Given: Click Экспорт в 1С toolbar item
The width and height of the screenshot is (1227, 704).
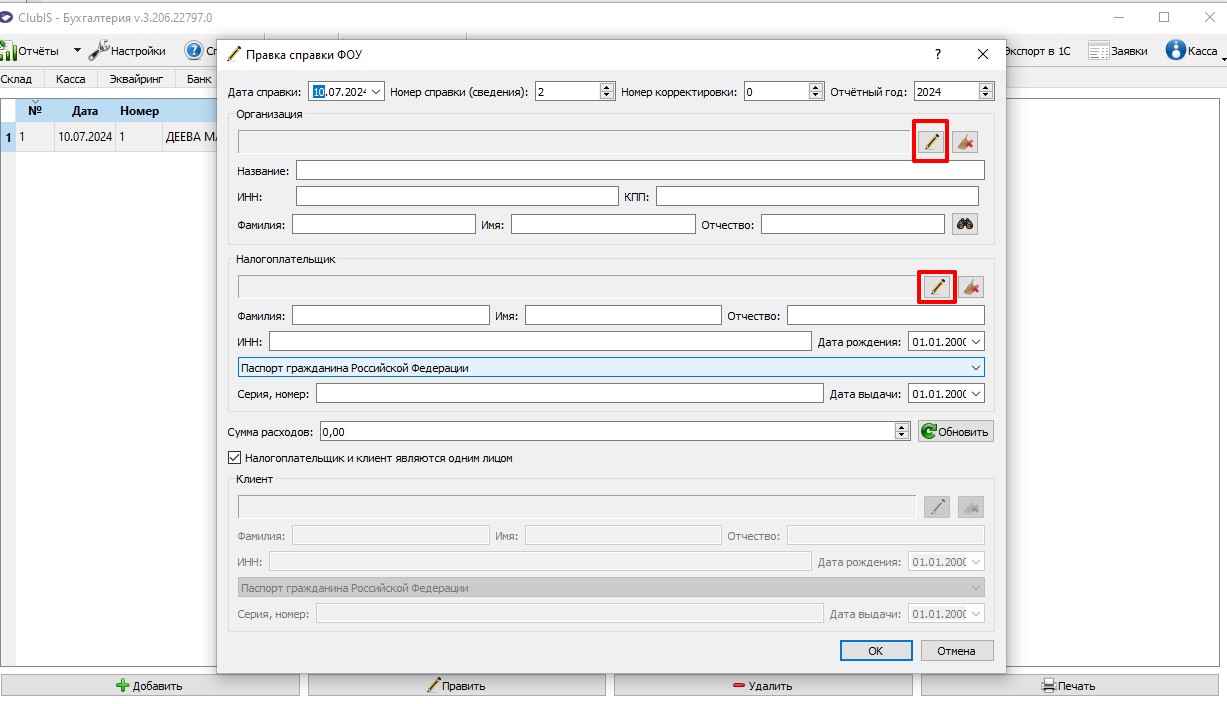Looking at the screenshot, I should pos(1036,51).
